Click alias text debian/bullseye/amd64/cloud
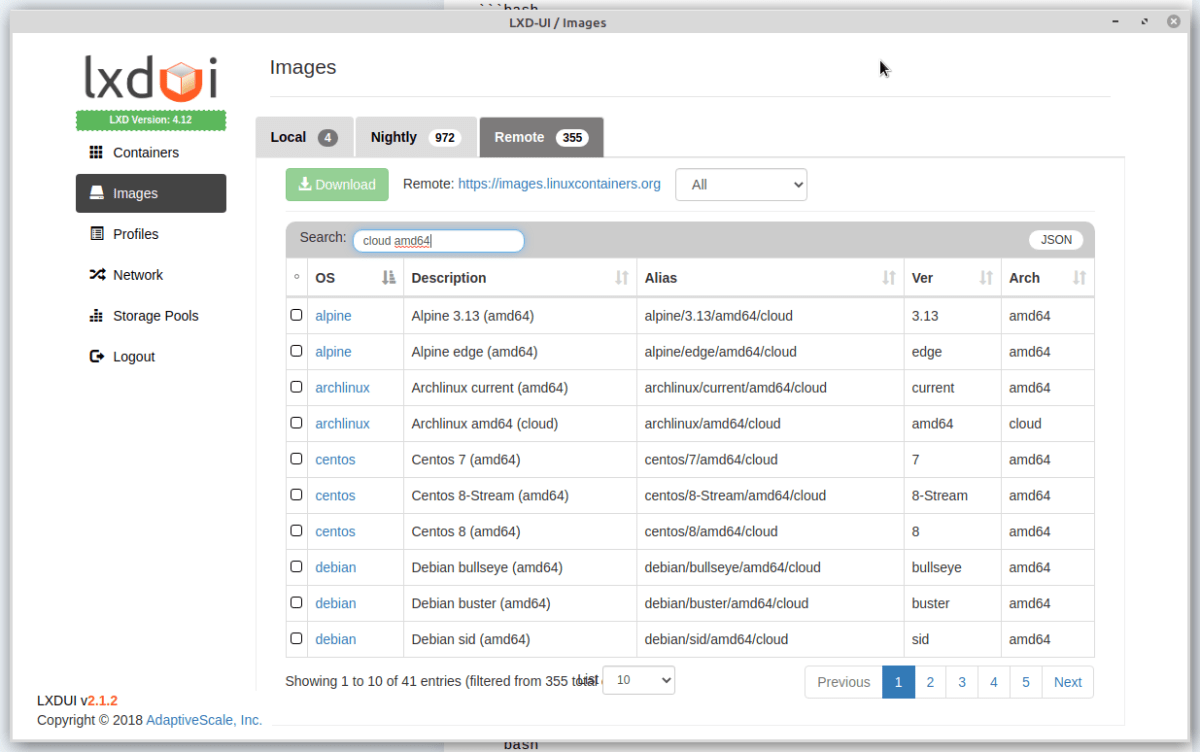1200x752 pixels. pyautogui.click(x=732, y=567)
